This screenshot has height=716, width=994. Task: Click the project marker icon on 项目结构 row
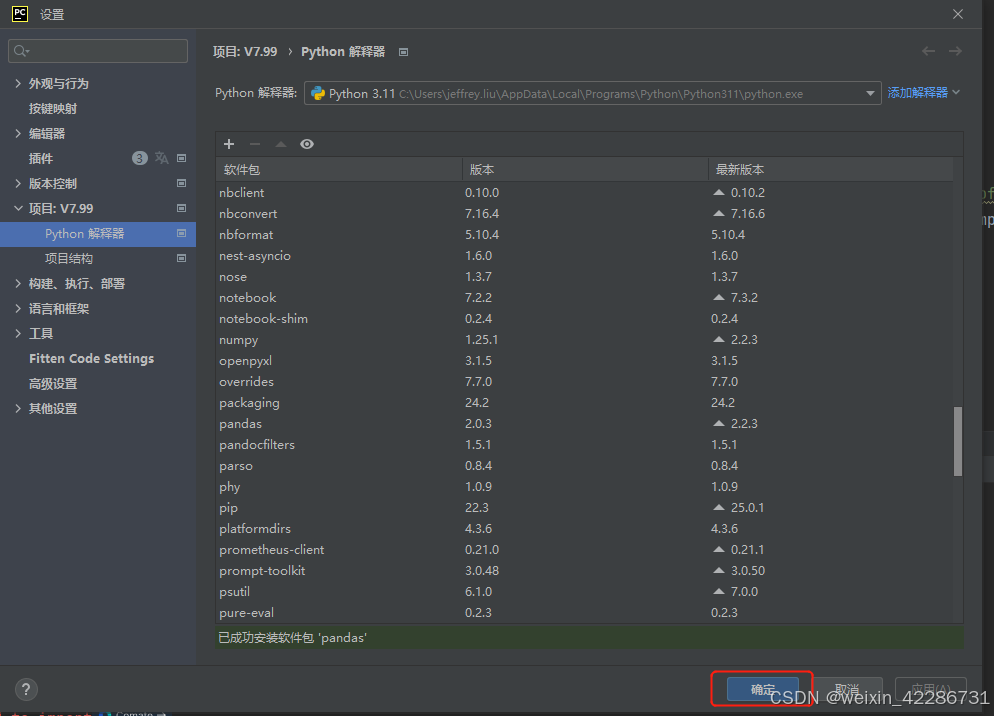pyautogui.click(x=181, y=258)
